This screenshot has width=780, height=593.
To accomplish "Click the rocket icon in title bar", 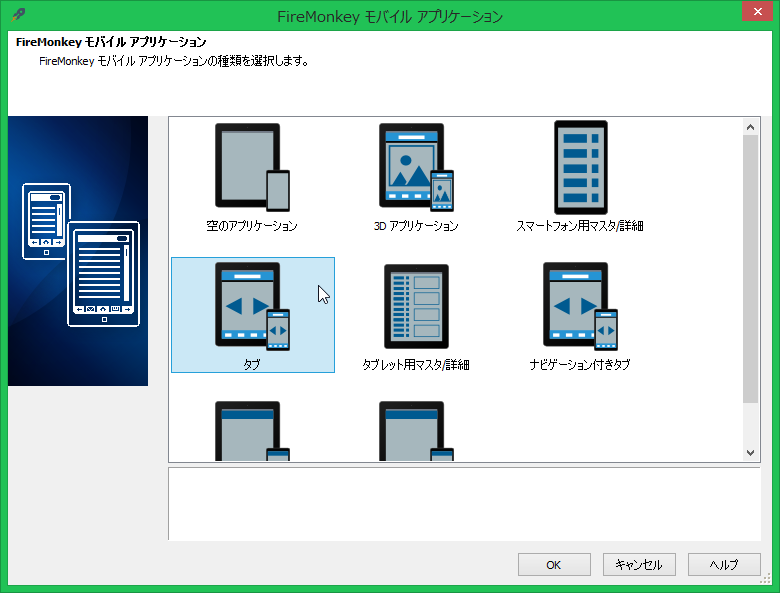I will coord(18,15).
